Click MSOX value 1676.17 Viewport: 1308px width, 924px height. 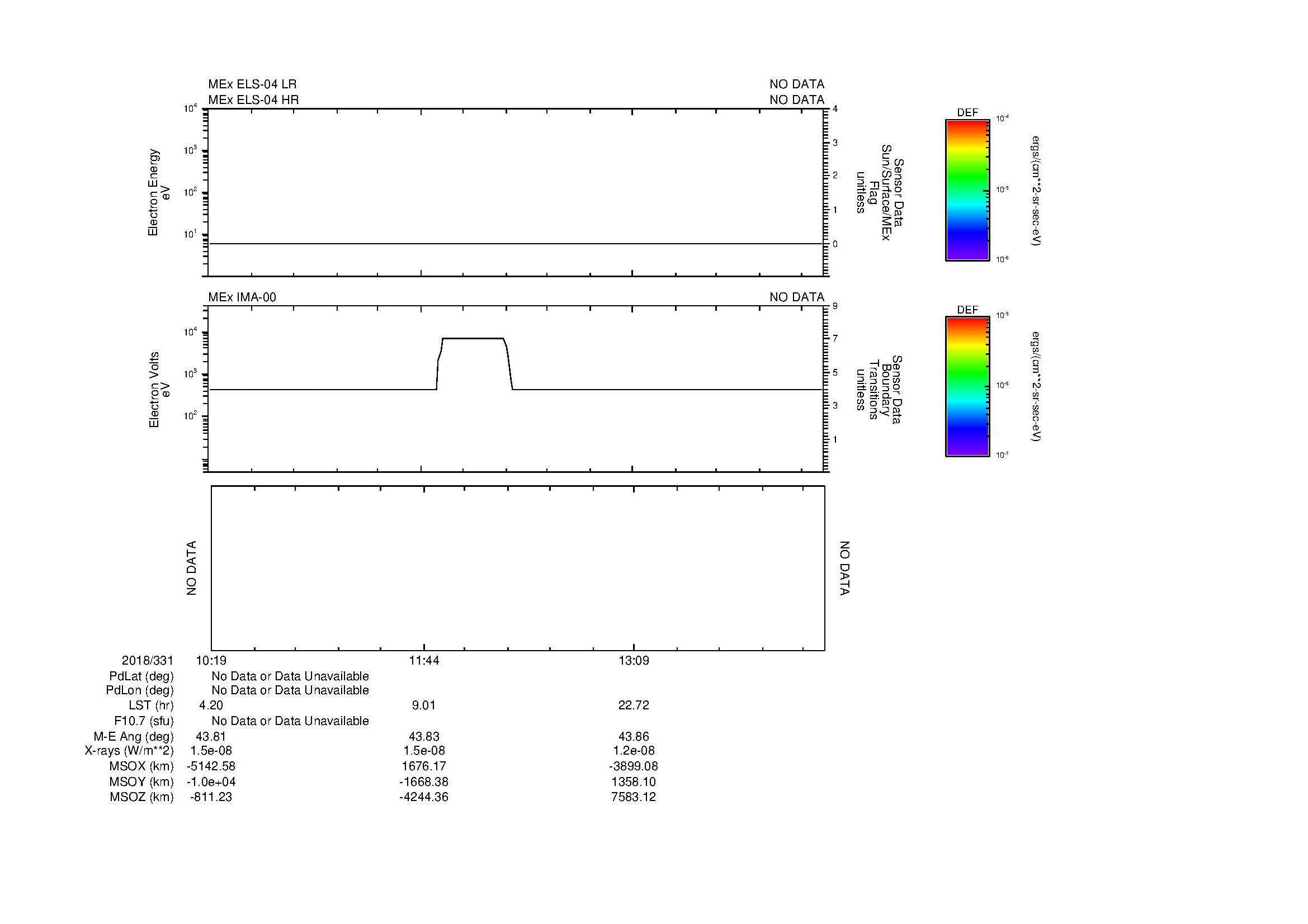[424, 766]
